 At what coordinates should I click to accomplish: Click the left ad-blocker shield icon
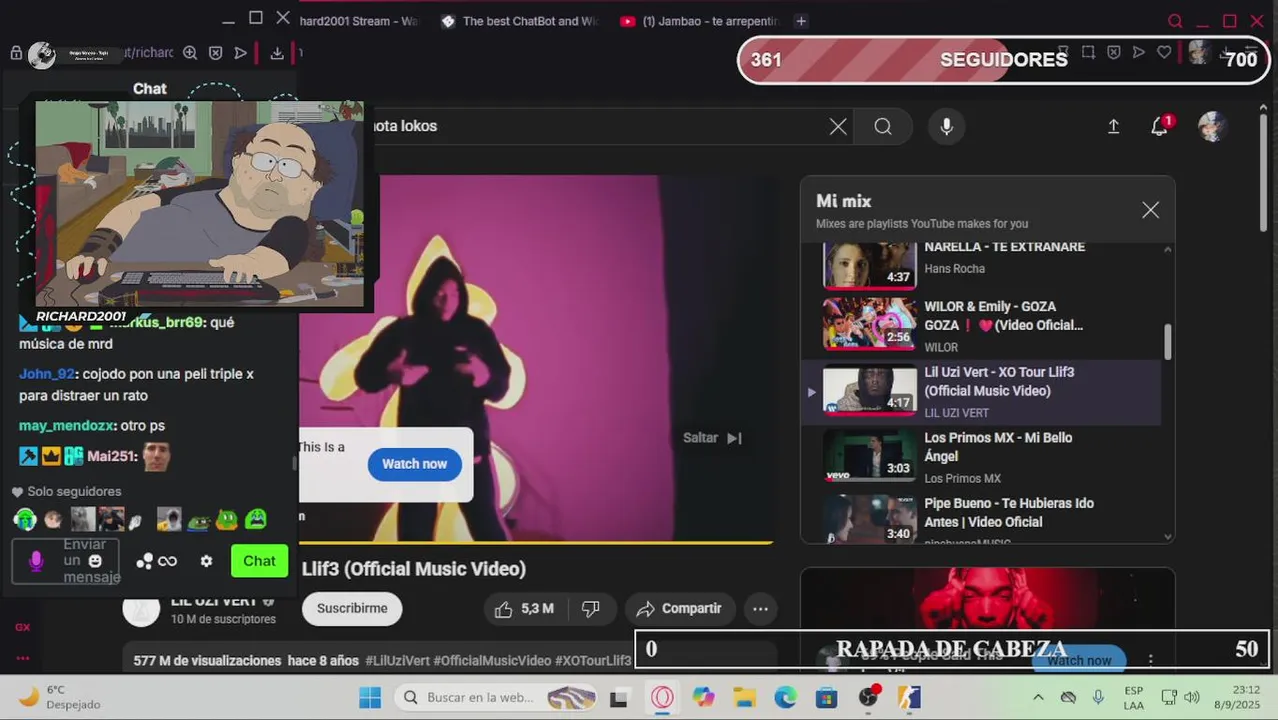[215, 53]
